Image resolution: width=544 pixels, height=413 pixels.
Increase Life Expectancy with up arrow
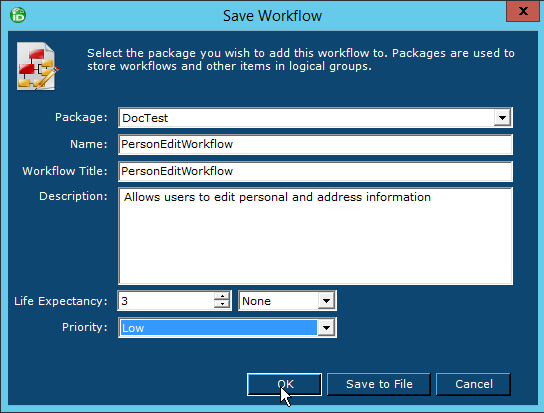click(x=222, y=296)
